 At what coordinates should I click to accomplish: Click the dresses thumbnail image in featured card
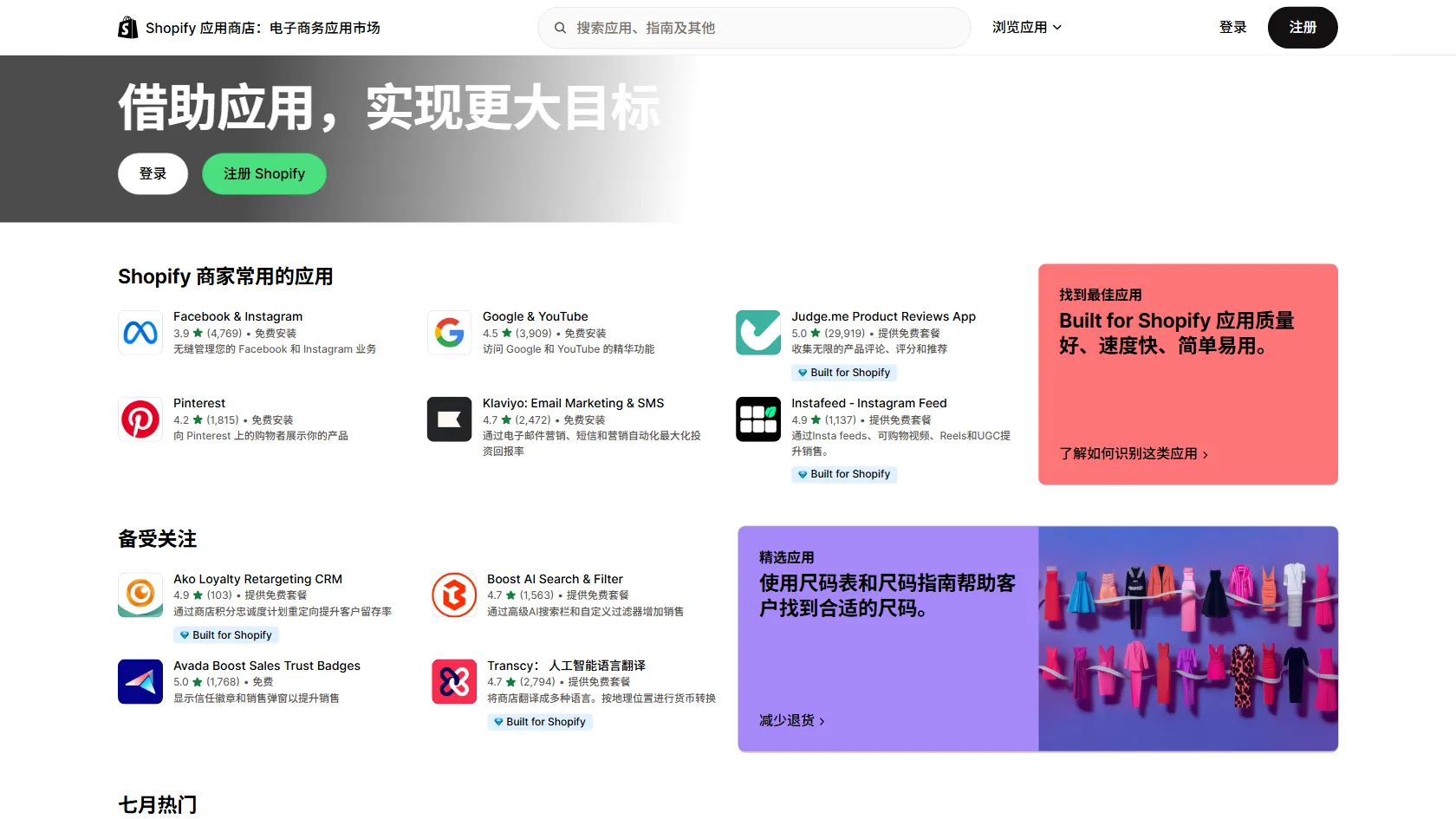click(x=1188, y=639)
